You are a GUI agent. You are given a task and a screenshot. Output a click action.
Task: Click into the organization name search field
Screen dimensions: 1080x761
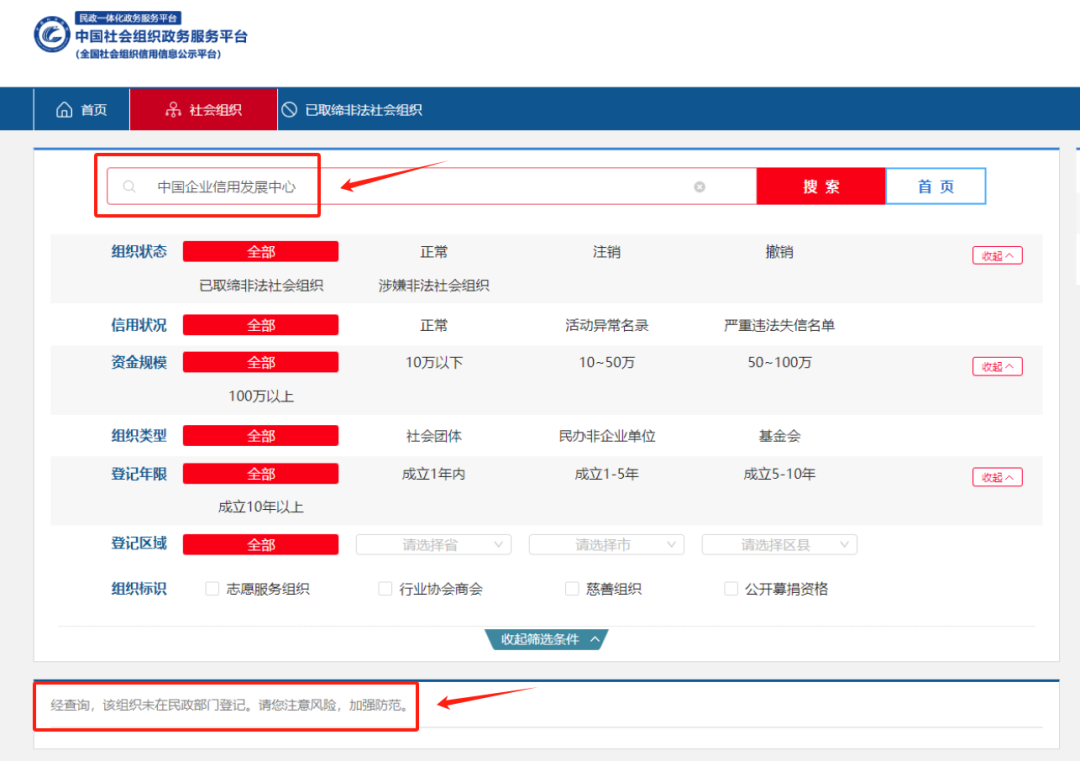point(431,187)
